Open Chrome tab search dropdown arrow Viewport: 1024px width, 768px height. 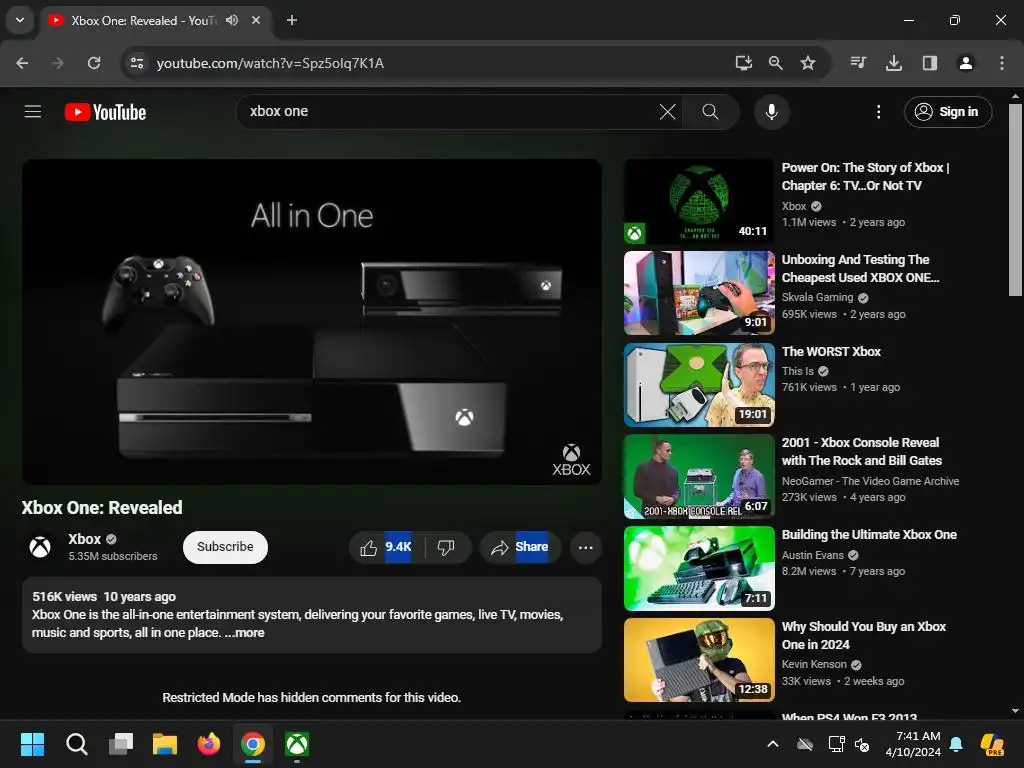click(20, 20)
